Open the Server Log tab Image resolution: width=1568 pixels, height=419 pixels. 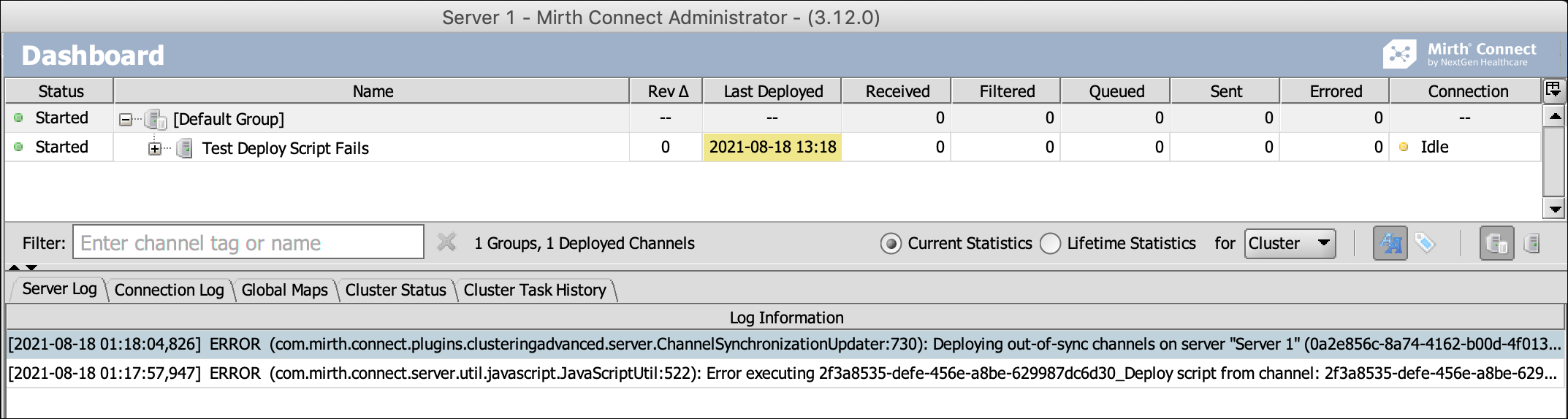coord(59,289)
